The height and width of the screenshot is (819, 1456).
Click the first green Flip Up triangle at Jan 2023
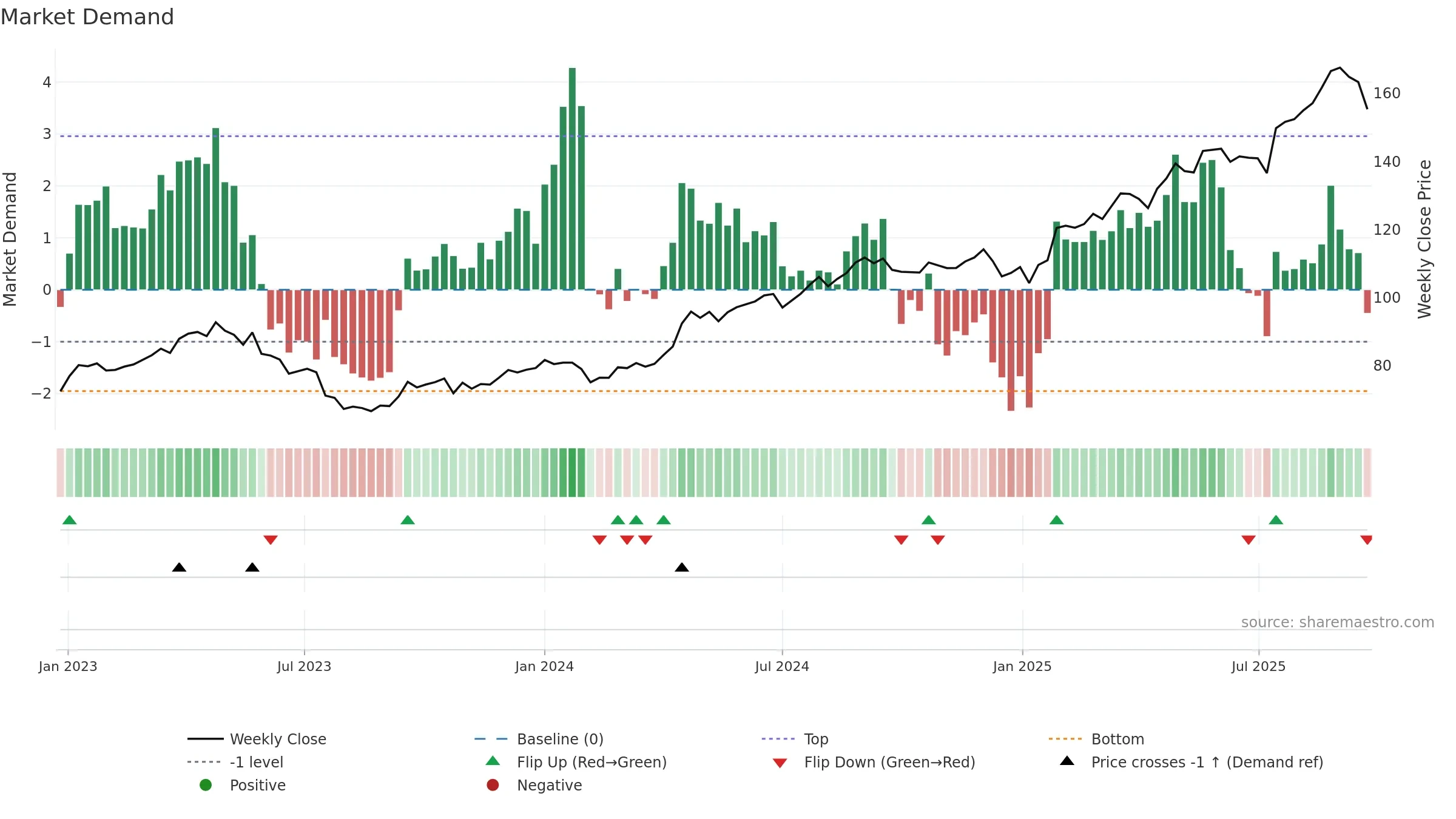(x=70, y=520)
